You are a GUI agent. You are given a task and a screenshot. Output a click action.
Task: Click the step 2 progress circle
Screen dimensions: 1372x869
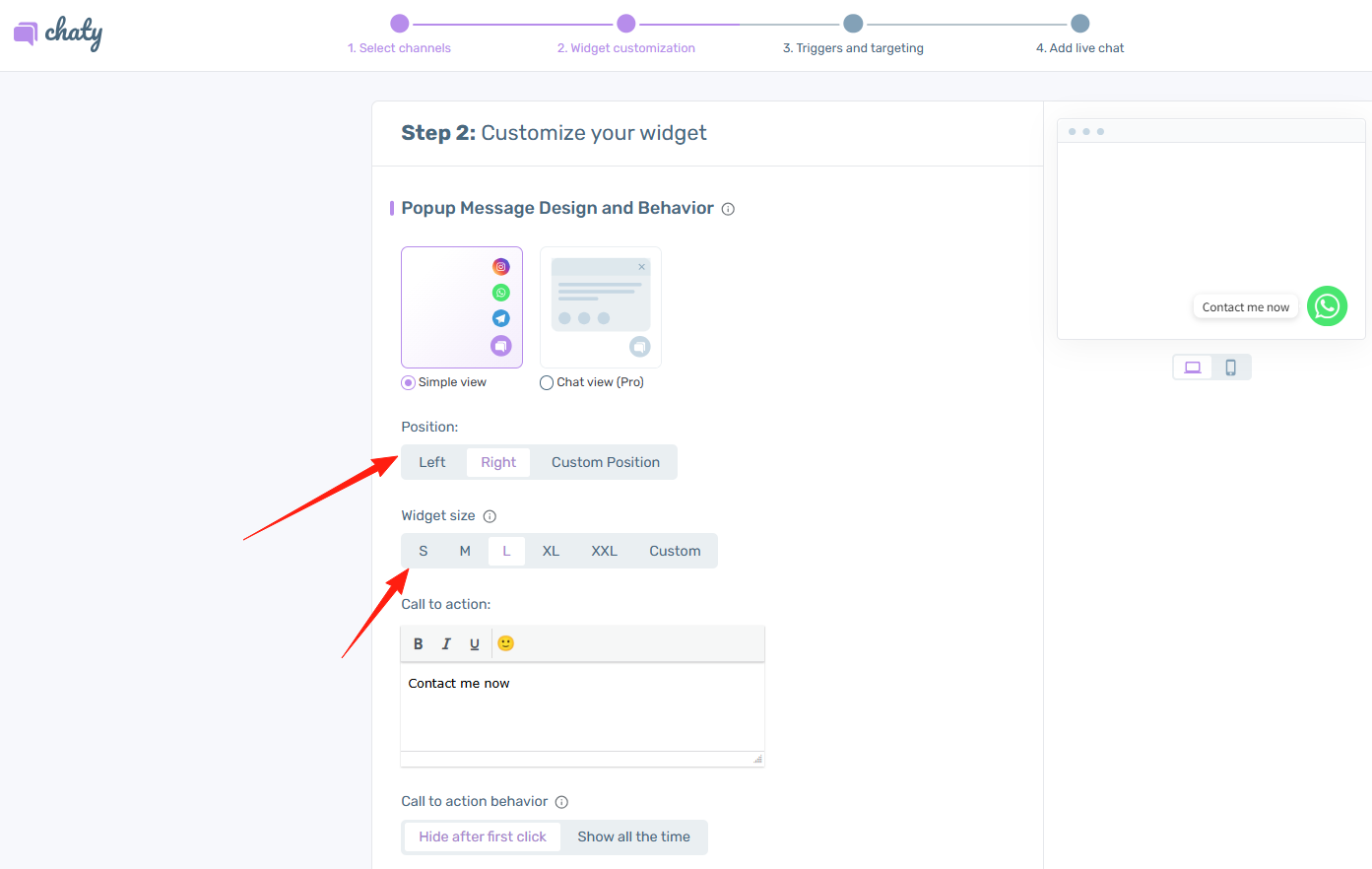tap(626, 24)
